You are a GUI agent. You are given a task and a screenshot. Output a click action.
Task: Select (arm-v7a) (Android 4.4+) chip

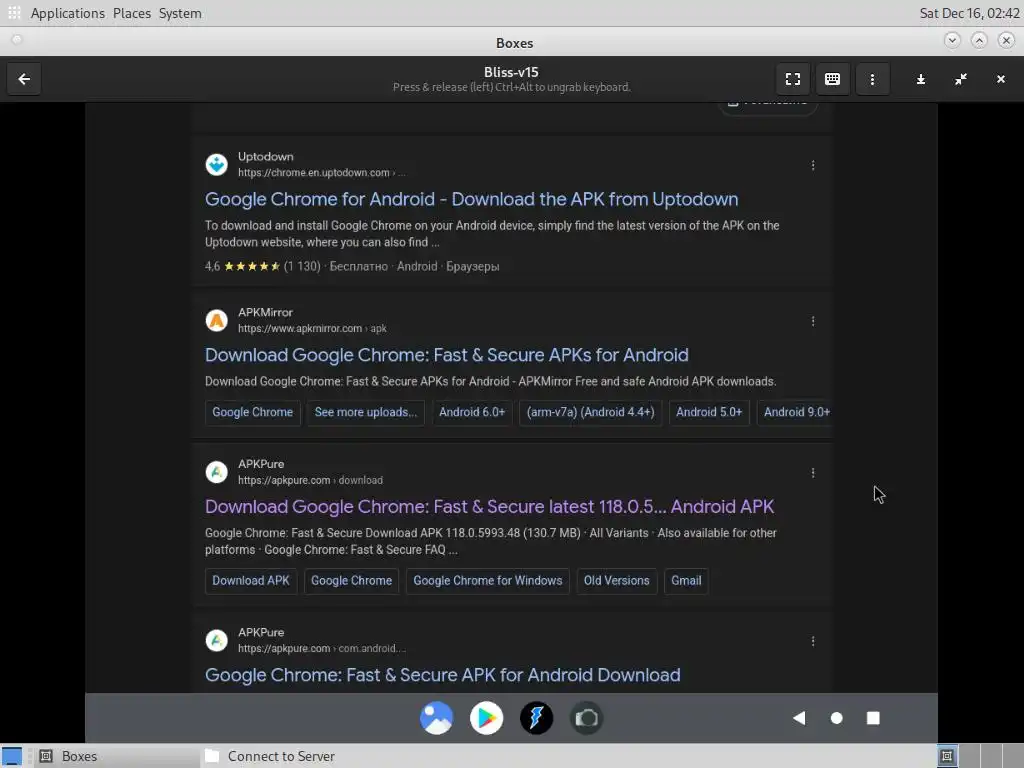(590, 412)
